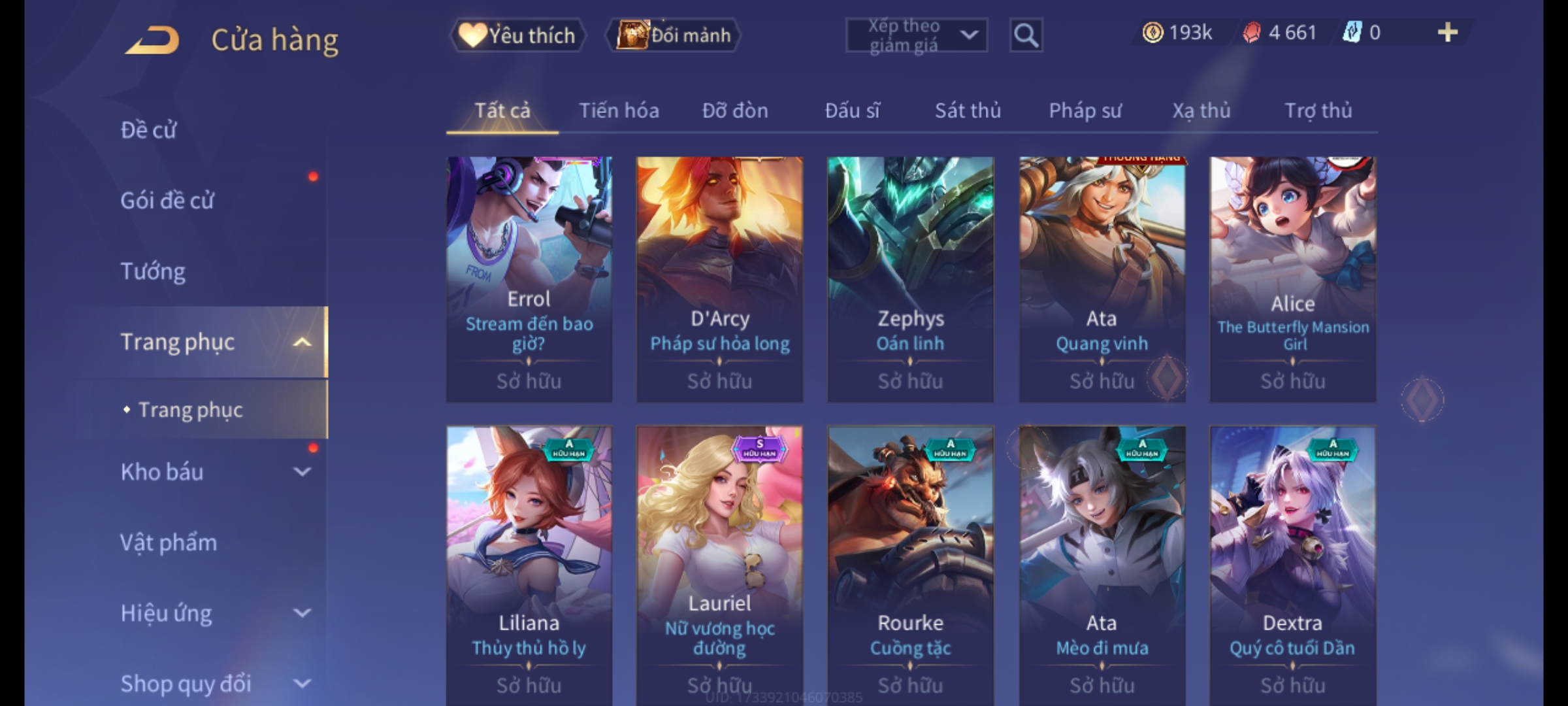Collapse the Trang phục sidebar section

[x=302, y=342]
